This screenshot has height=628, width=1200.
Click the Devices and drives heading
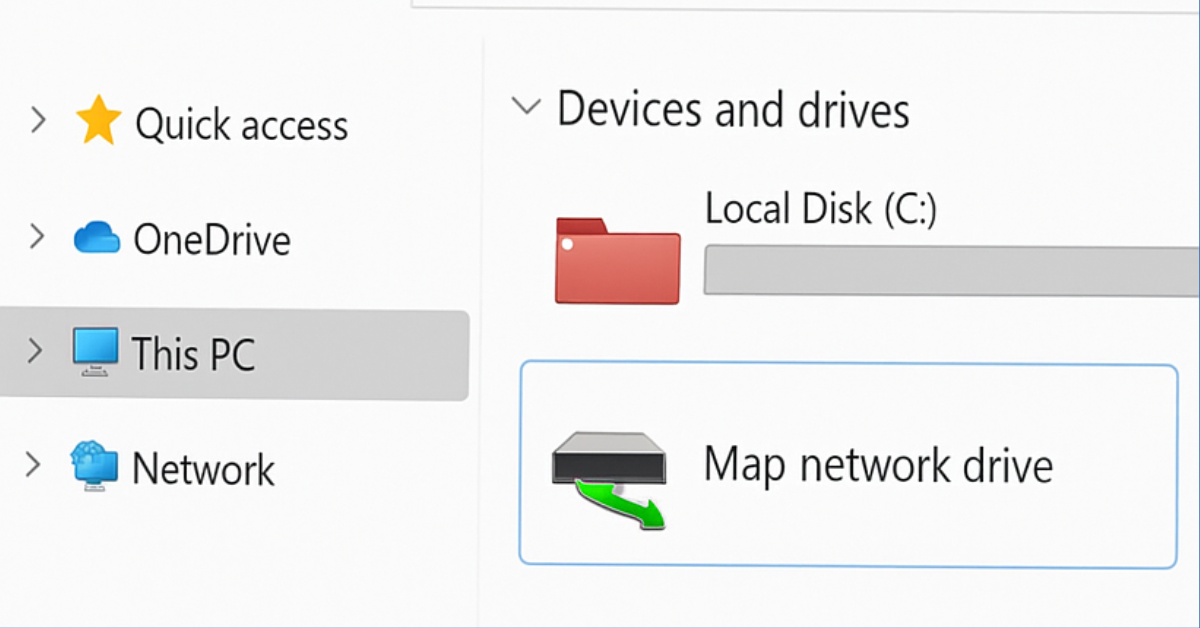[x=733, y=108]
